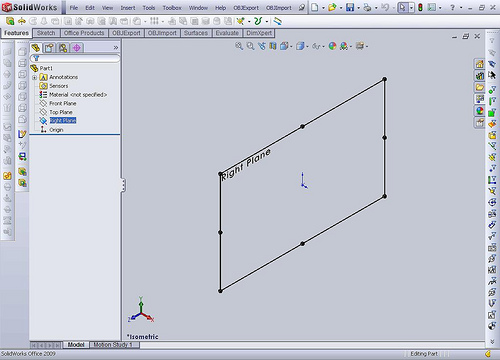Open the FeatureManager Design Tree tab
The width and height of the screenshot is (500, 360).
[36, 48]
